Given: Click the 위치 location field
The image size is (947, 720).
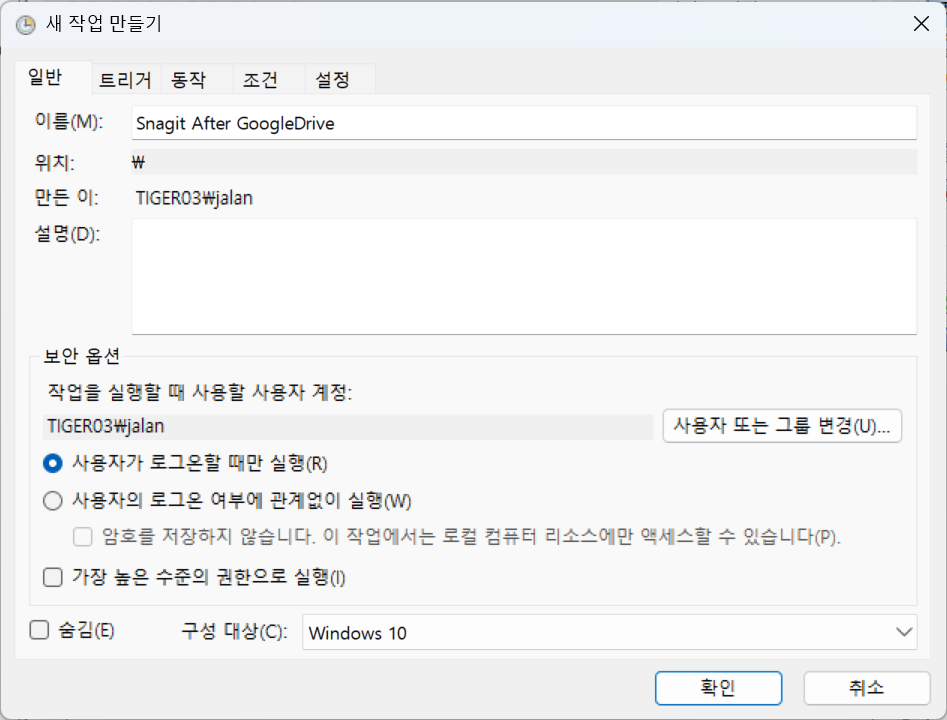Looking at the screenshot, I should coord(524,161).
